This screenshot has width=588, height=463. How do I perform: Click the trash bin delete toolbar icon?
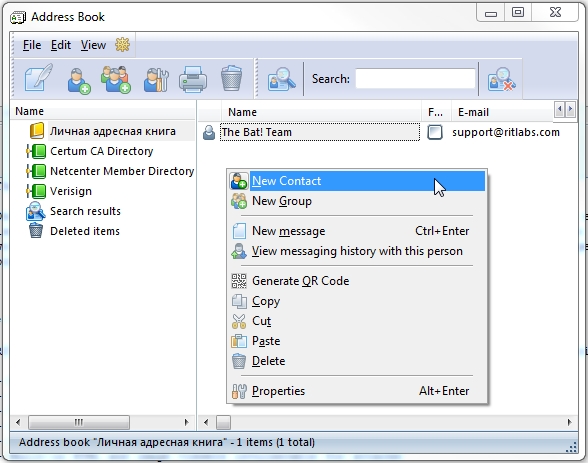231,78
